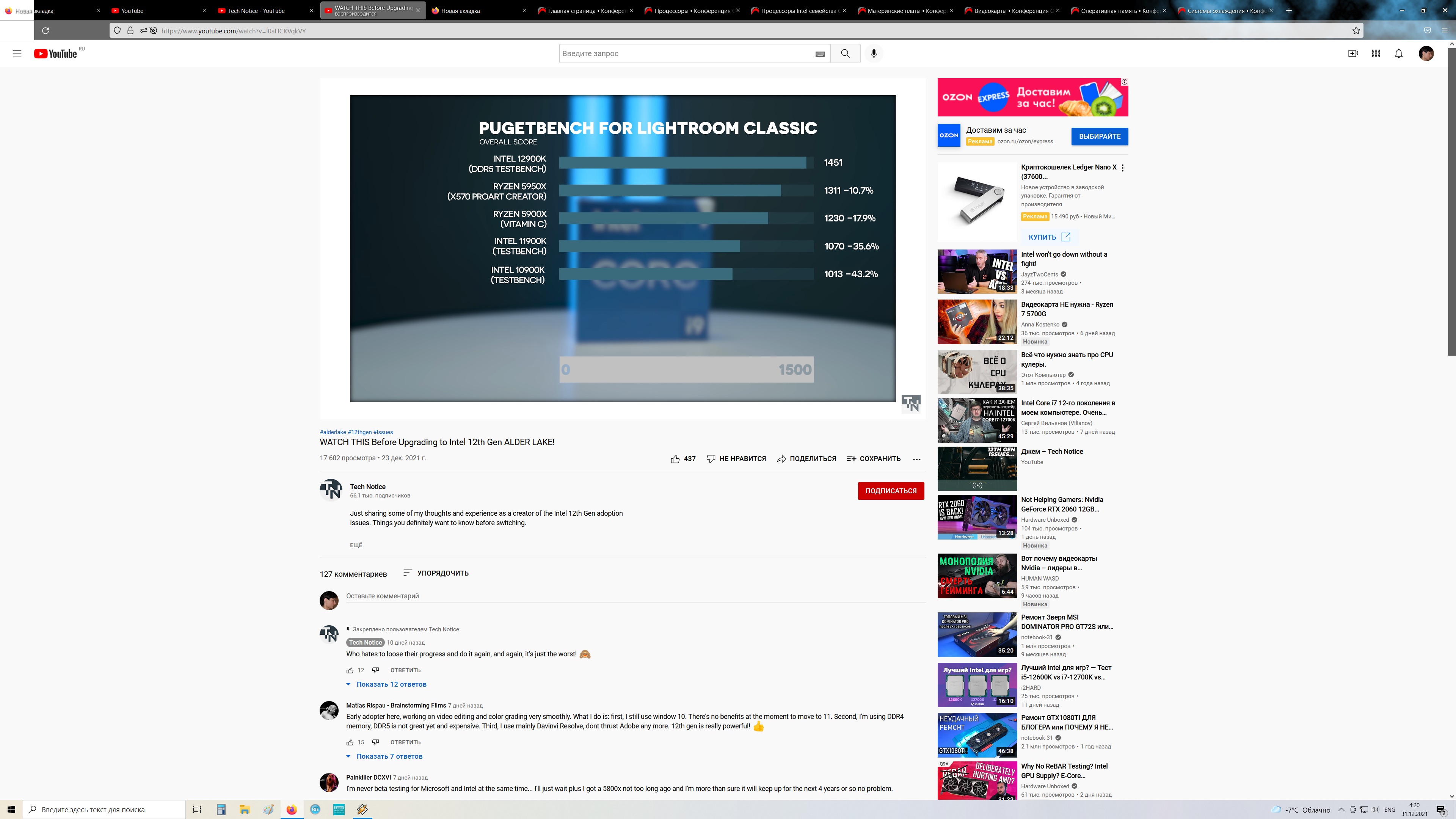Click the Firefox reload button
This screenshot has height=819, width=1456.
[x=46, y=30]
